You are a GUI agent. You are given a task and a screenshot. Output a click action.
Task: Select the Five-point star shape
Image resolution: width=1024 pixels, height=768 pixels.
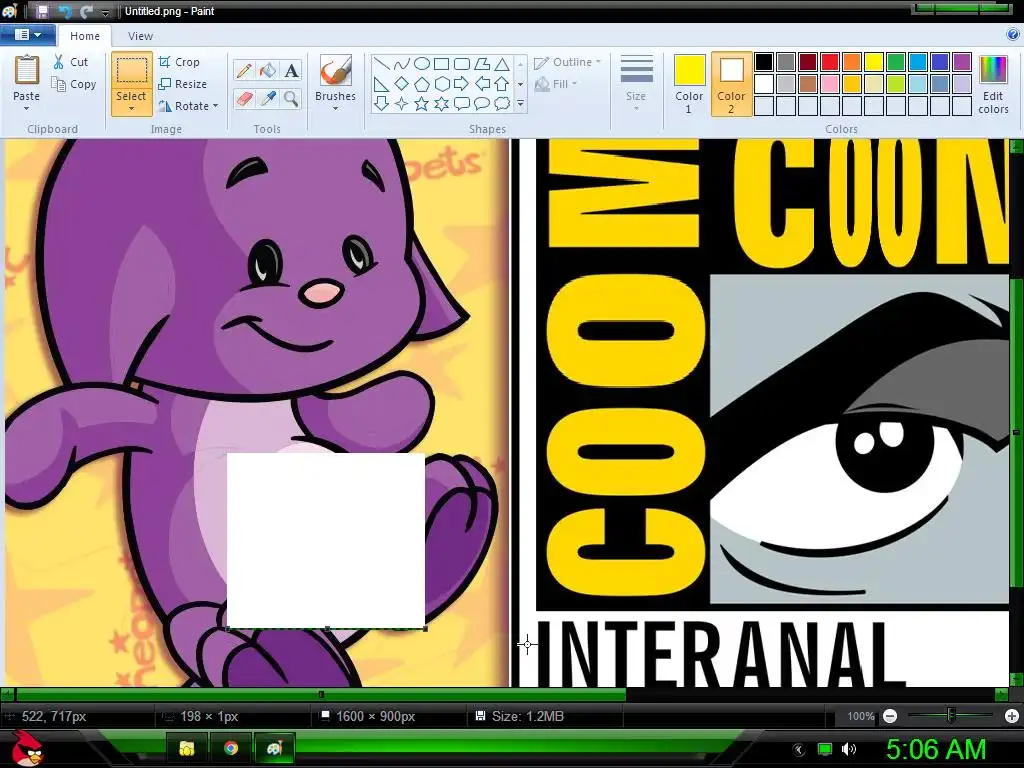click(422, 104)
